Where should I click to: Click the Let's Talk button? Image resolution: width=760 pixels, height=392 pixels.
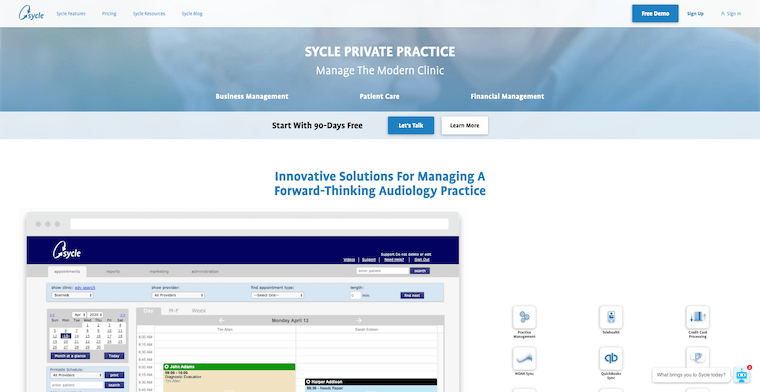tap(411, 125)
